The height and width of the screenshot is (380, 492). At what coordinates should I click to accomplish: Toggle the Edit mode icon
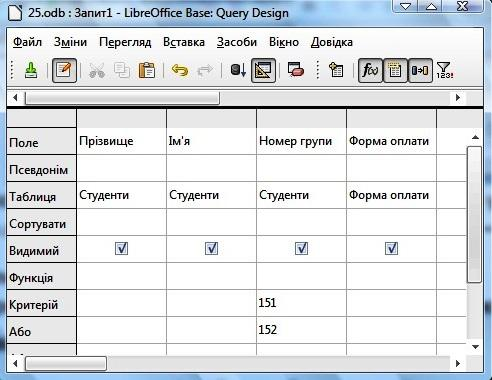click(x=64, y=70)
